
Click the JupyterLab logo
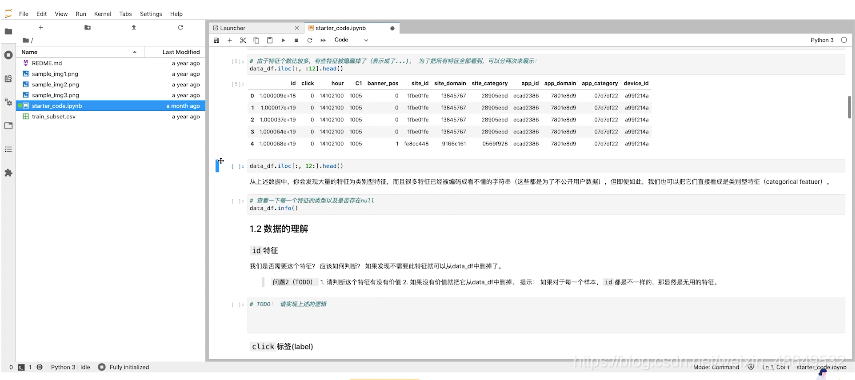pos(8,14)
